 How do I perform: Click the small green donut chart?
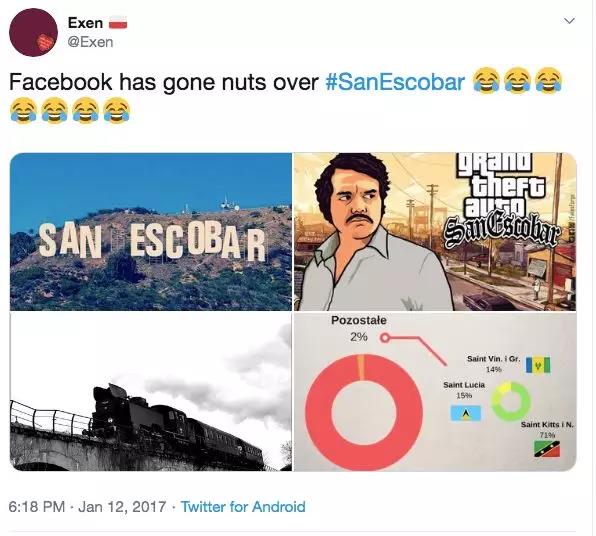[x=510, y=401]
